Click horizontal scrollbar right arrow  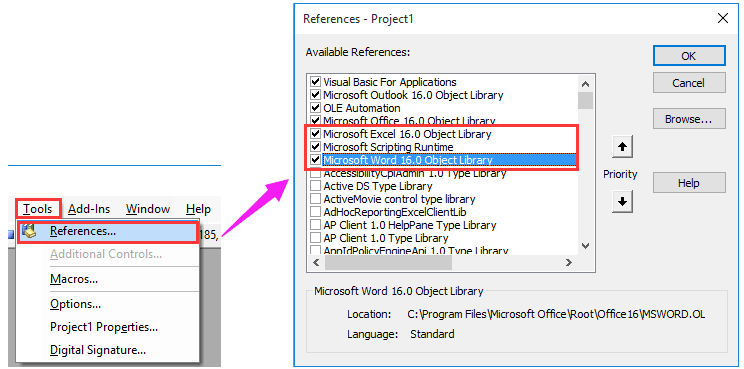pyautogui.click(x=568, y=262)
